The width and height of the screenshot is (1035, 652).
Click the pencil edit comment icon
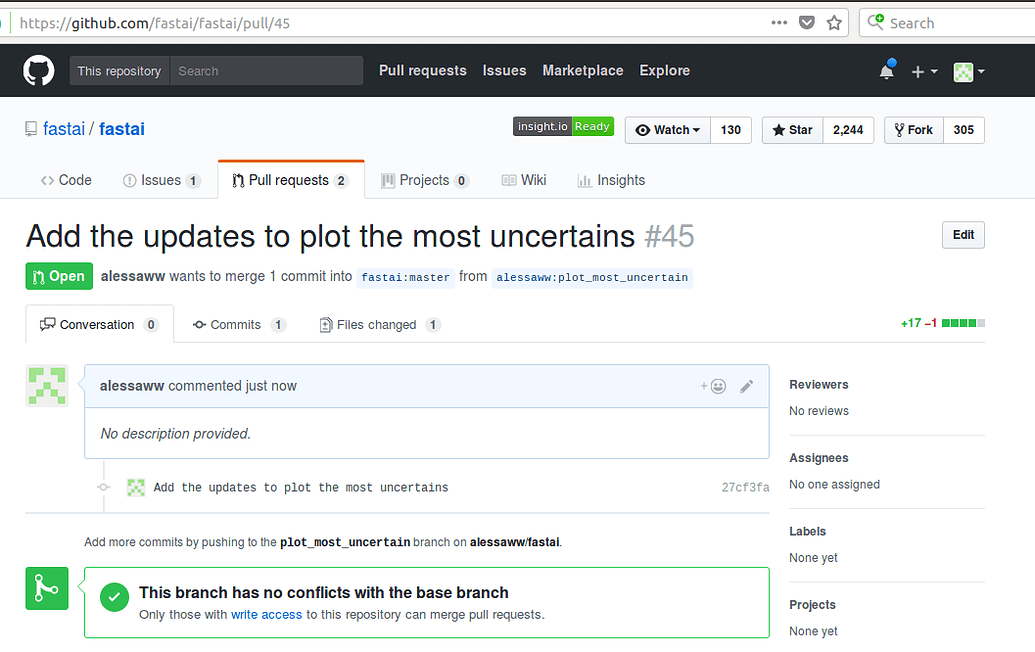(746, 386)
